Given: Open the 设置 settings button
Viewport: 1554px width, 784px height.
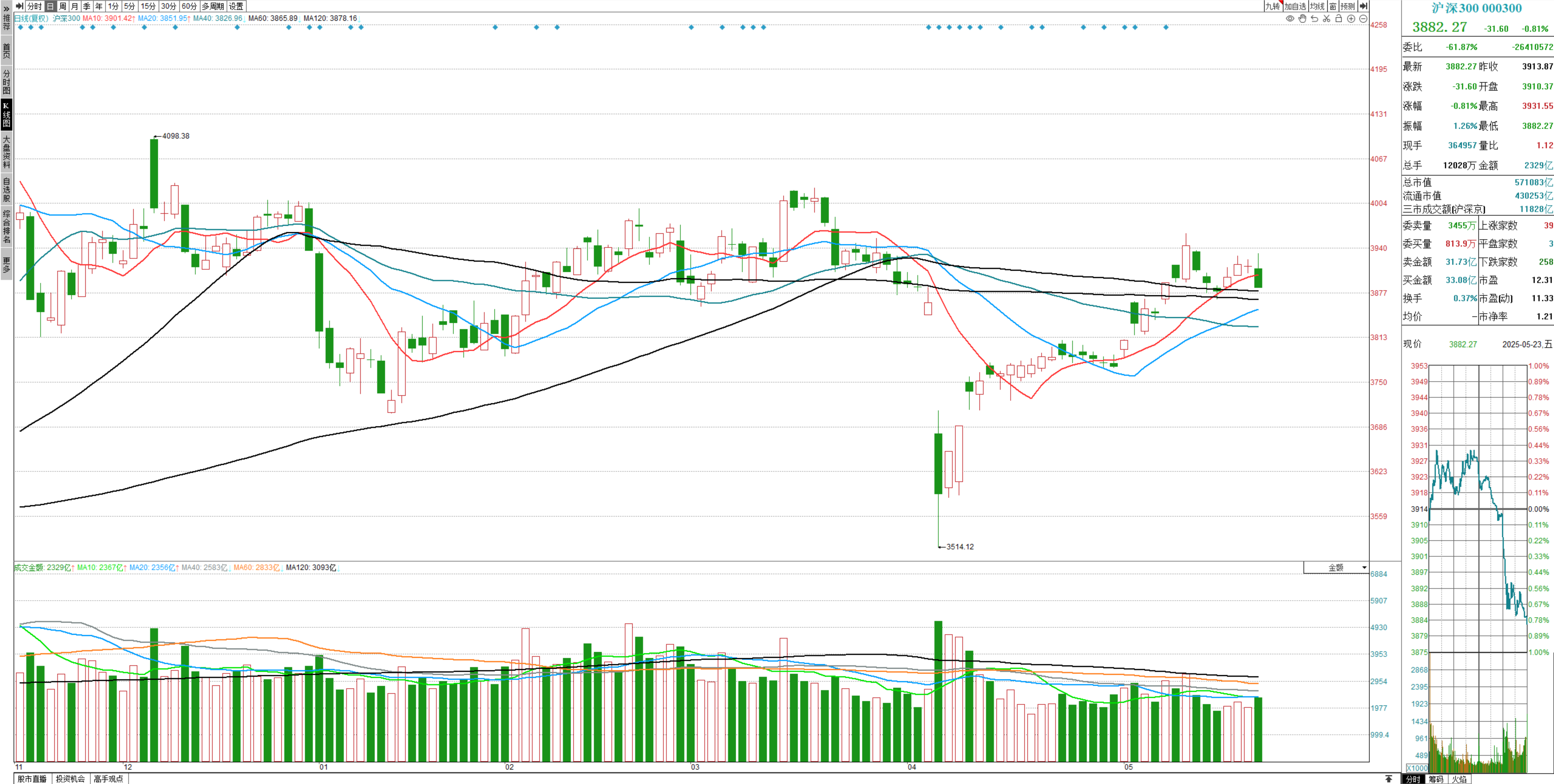Looking at the screenshot, I should [236, 6].
